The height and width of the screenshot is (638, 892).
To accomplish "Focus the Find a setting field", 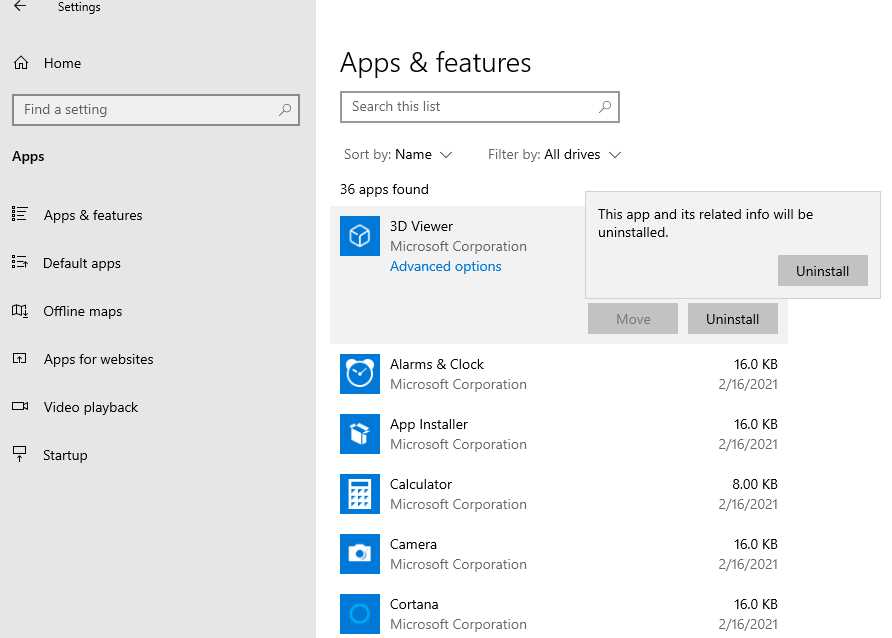I will (156, 110).
